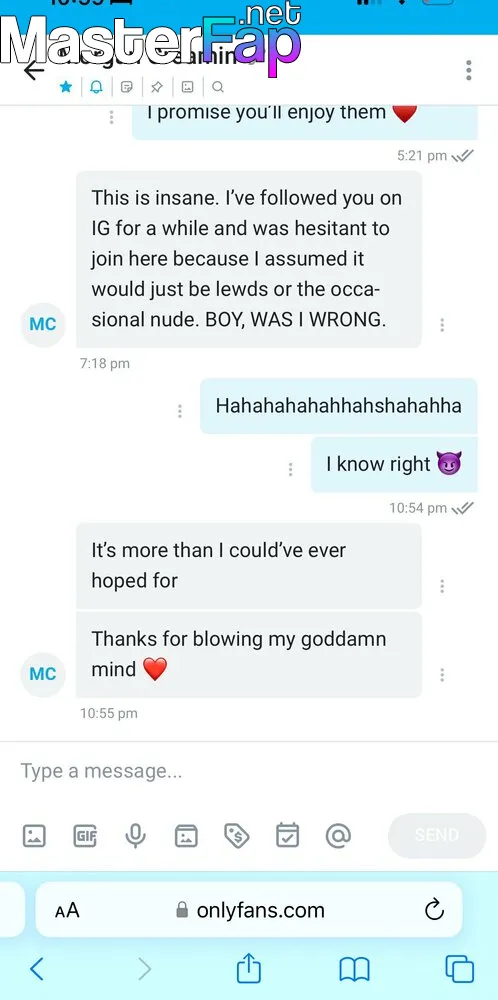The height and width of the screenshot is (1000, 498).
Task: Click the SEND button
Action: 437,835
